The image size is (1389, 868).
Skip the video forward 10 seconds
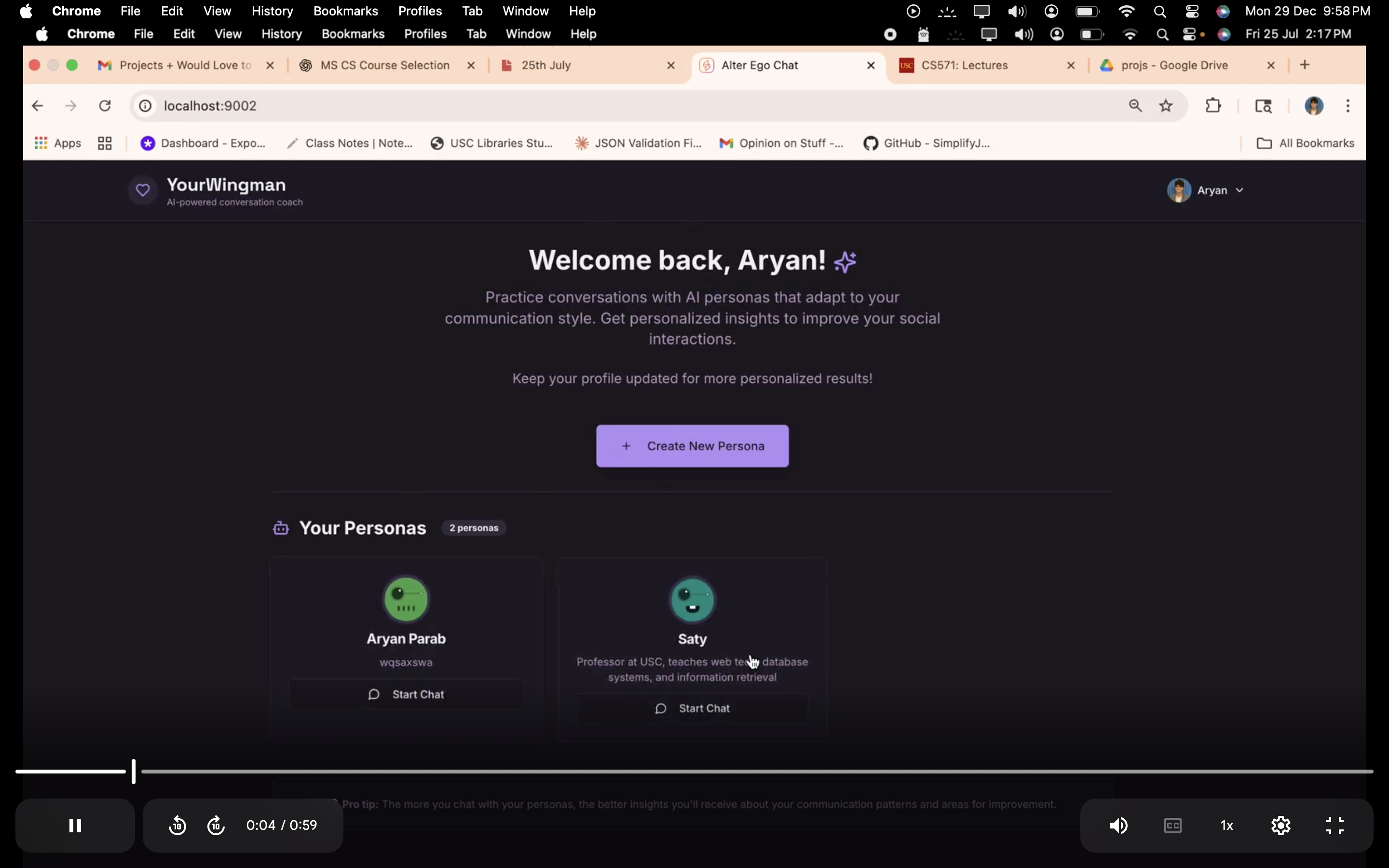pyautogui.click(x=217, y=826)
